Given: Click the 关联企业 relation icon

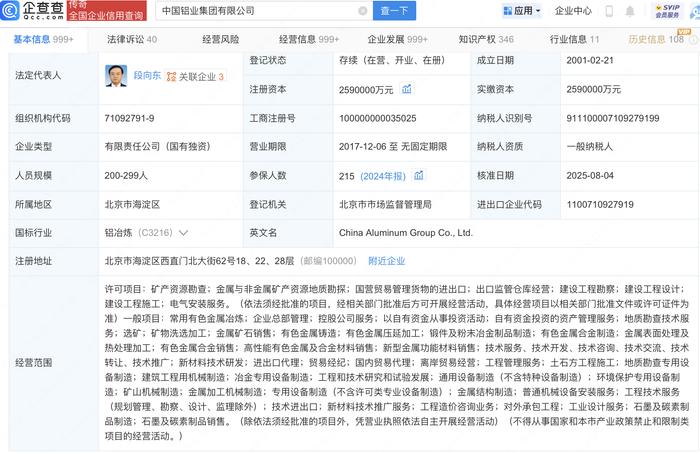Looking at the screenshot, I should (x=171, y=77).
